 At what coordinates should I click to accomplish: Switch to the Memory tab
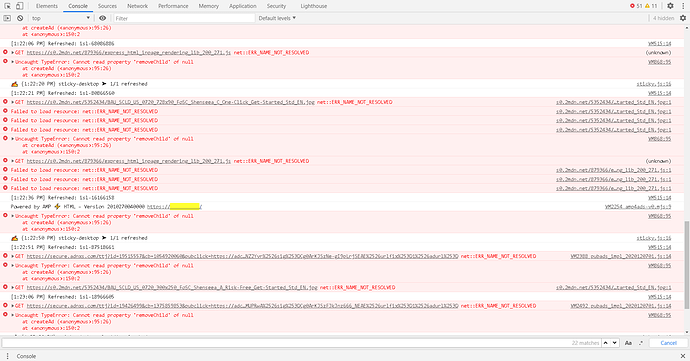coord(209,6)
